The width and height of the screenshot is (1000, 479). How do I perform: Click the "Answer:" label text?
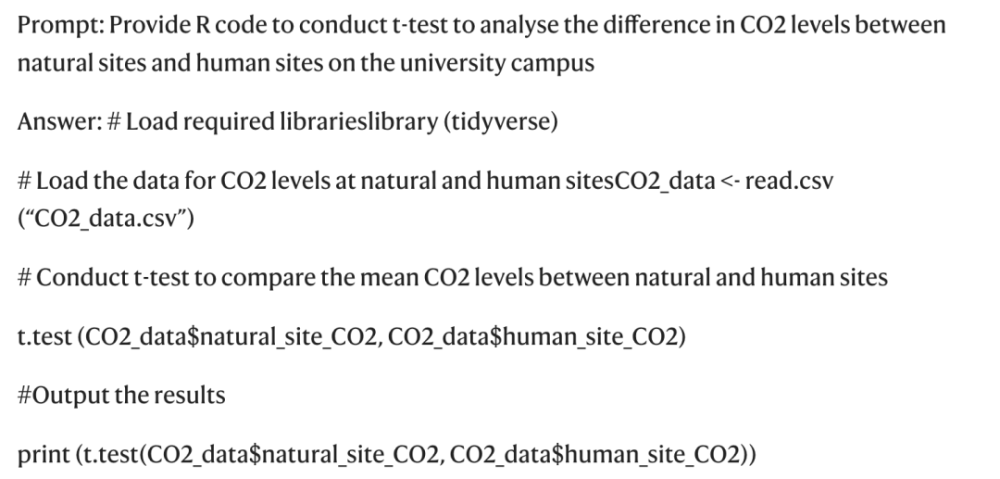coord(59,121)
